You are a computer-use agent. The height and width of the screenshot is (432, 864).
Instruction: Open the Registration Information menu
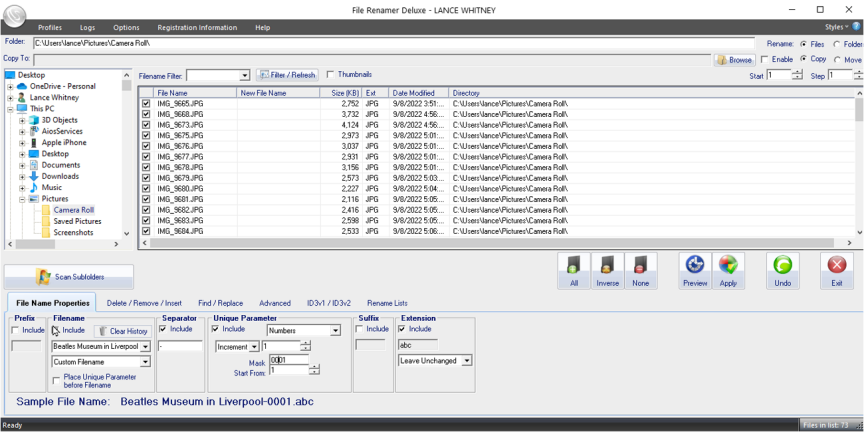(197, 28)
